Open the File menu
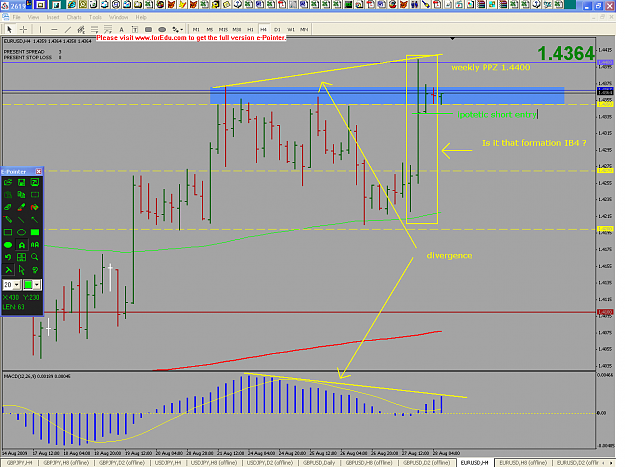 pos(16,17)
